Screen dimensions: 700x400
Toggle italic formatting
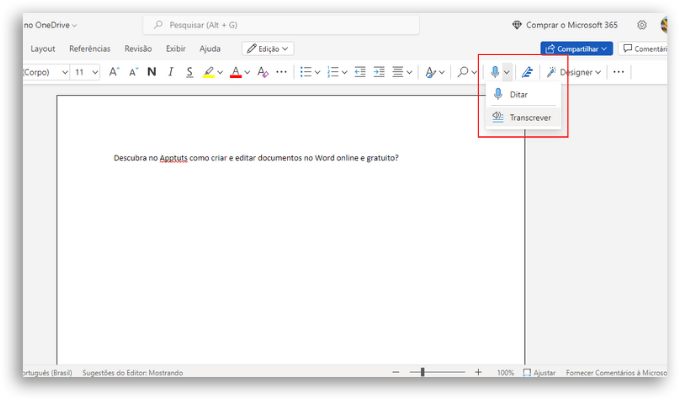point(171,72)
